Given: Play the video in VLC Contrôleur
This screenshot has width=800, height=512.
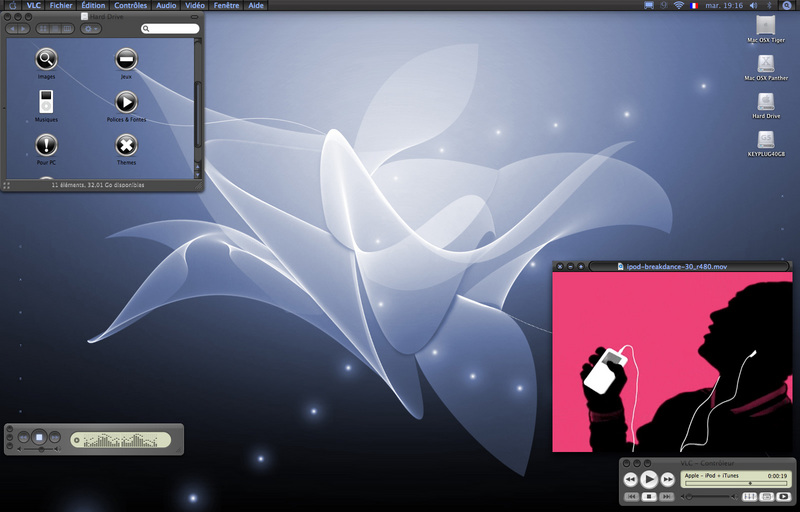Looking at the screenshot, I should (x=649, y=479).
